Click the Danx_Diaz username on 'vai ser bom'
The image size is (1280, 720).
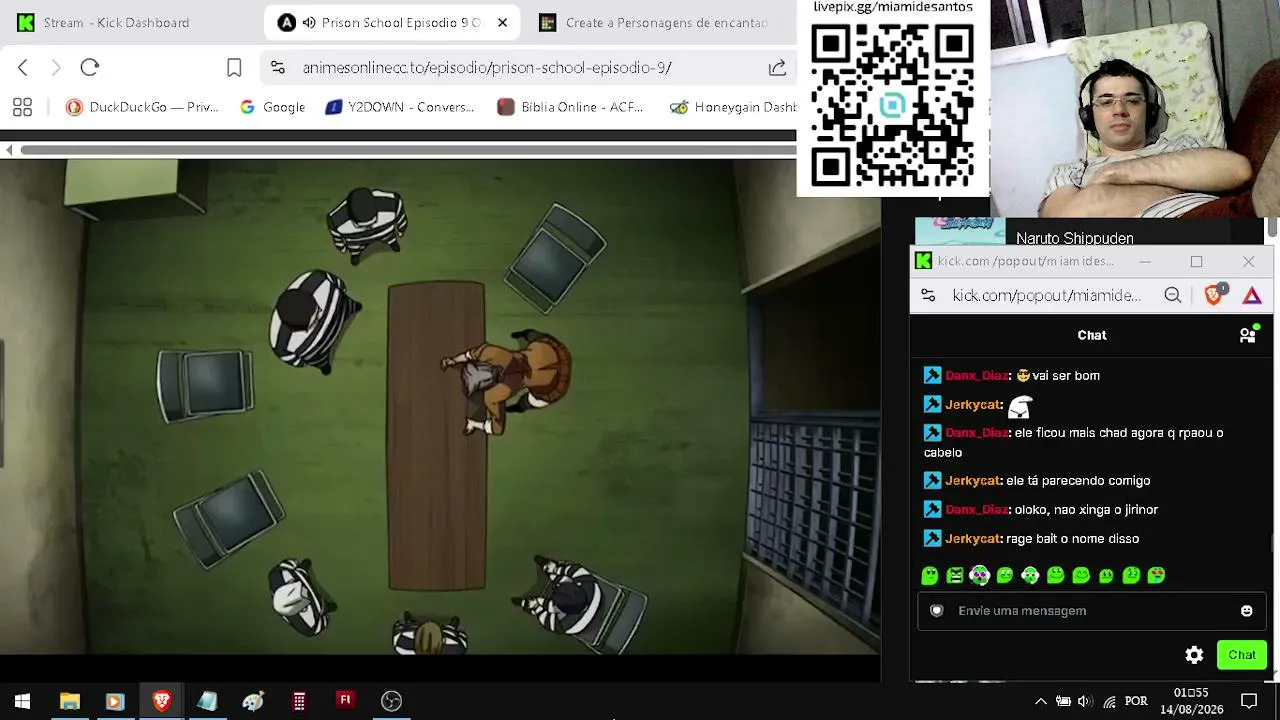click(x=976, y=376)
